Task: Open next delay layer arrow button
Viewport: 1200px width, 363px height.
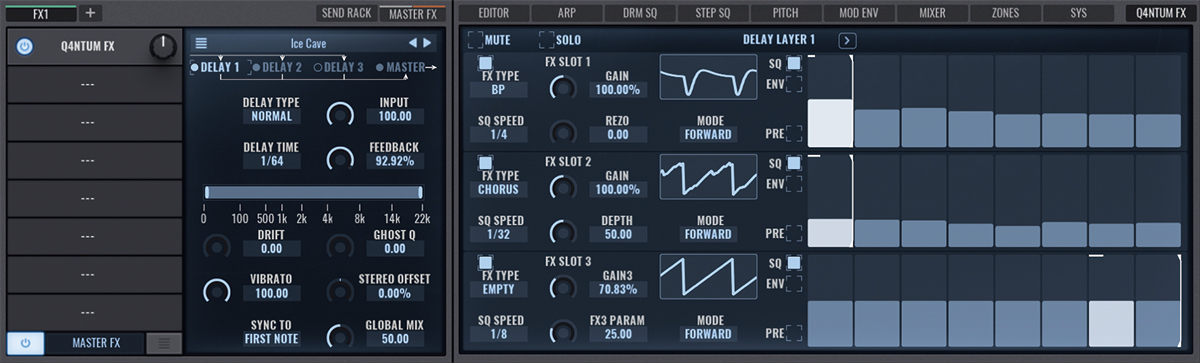Action: pos(847,40)
